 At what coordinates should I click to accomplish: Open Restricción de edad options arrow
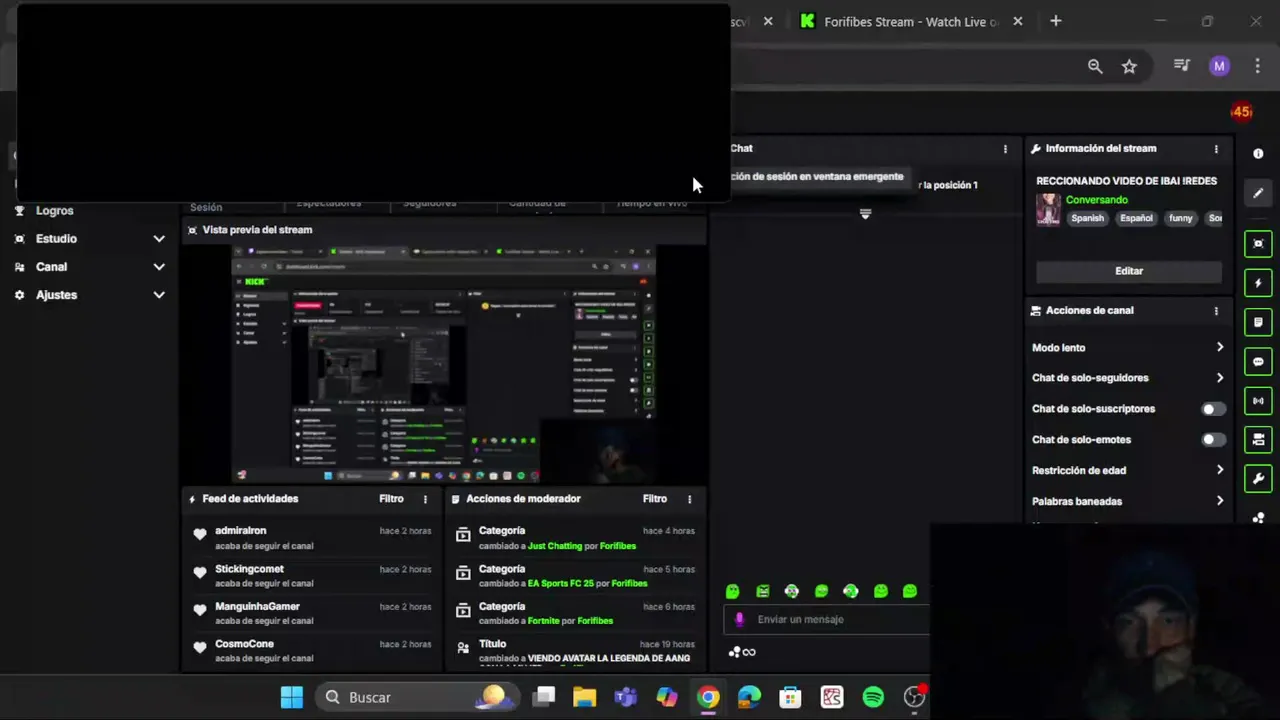click(x=1219, y=470)
